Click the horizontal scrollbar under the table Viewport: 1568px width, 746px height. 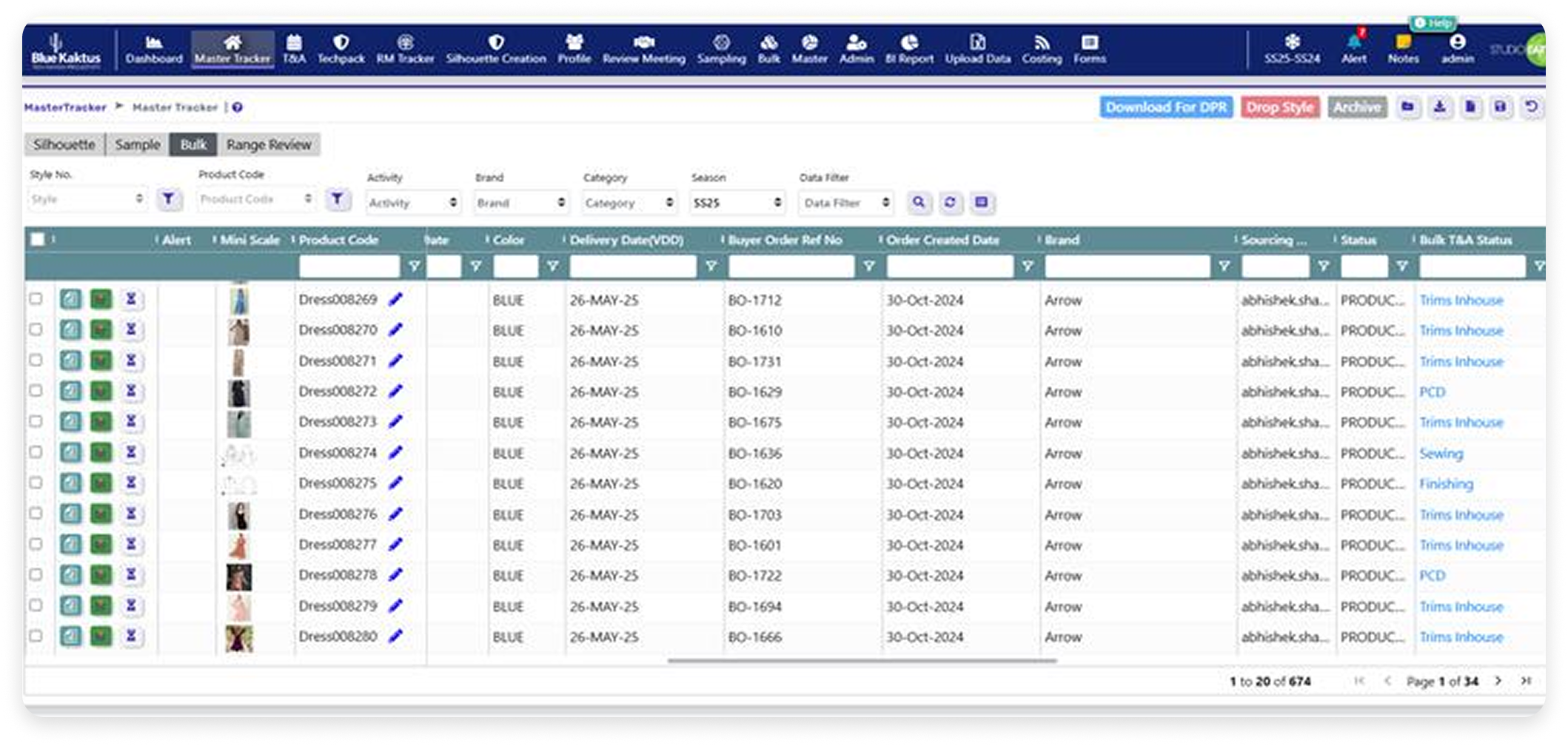click(x=862, y=660)
